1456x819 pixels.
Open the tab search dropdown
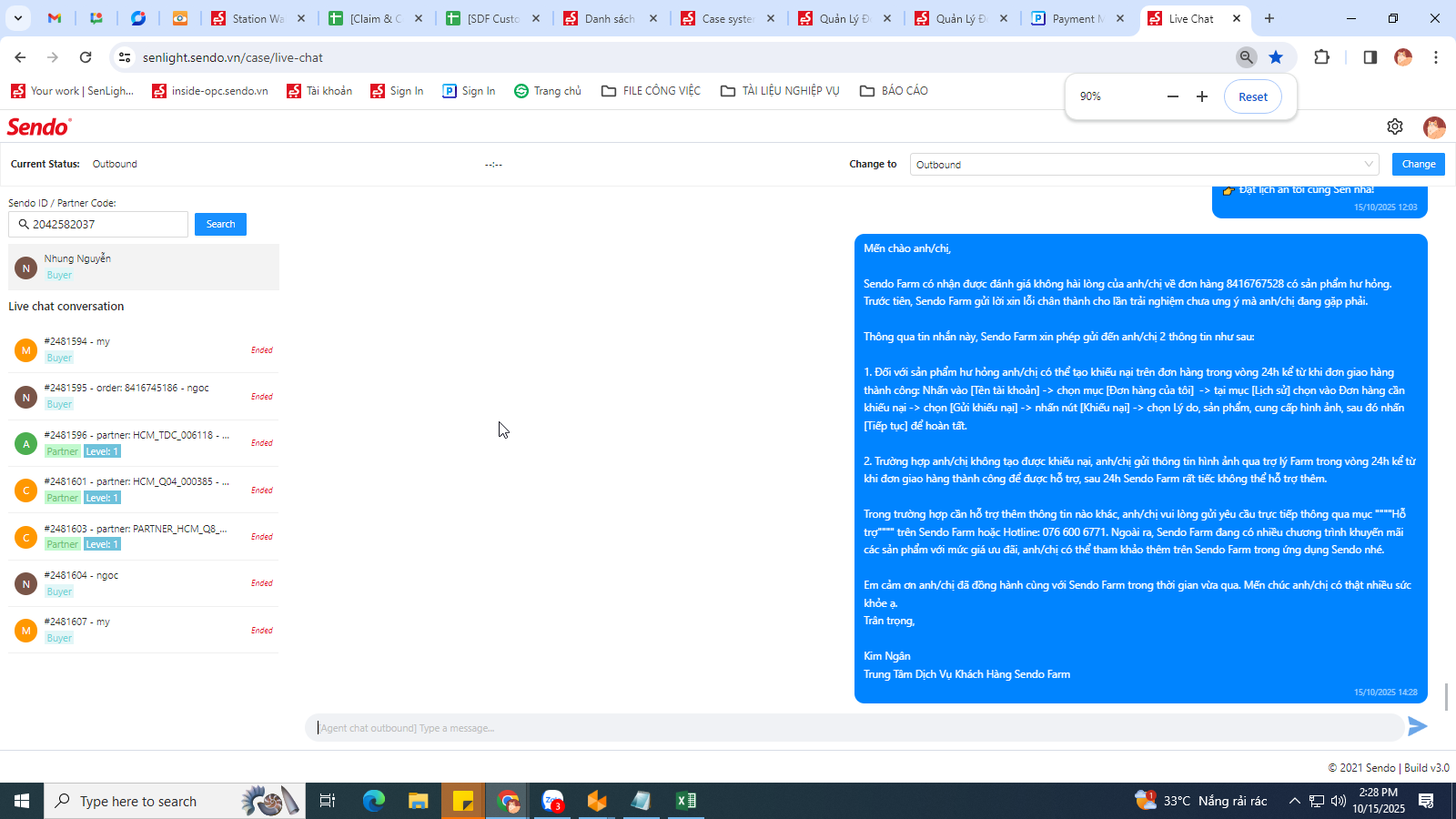pyautogui.click(x=17, y=18)
